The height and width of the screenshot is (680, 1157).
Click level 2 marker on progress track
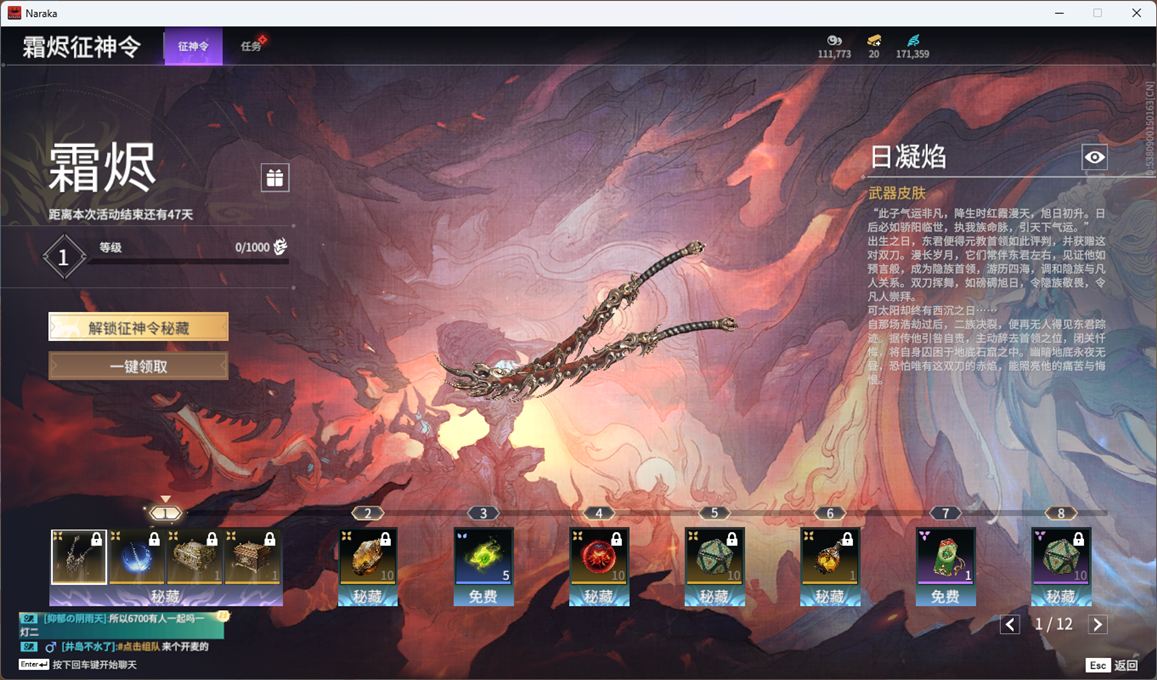(x=368, y=513)
